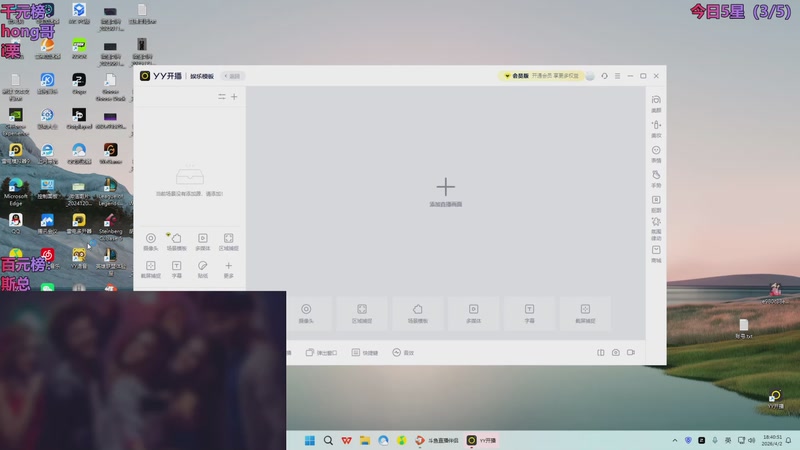Add 字幕 subtitle source in the left source panel
Screen dimensions: 800x450
177,269
